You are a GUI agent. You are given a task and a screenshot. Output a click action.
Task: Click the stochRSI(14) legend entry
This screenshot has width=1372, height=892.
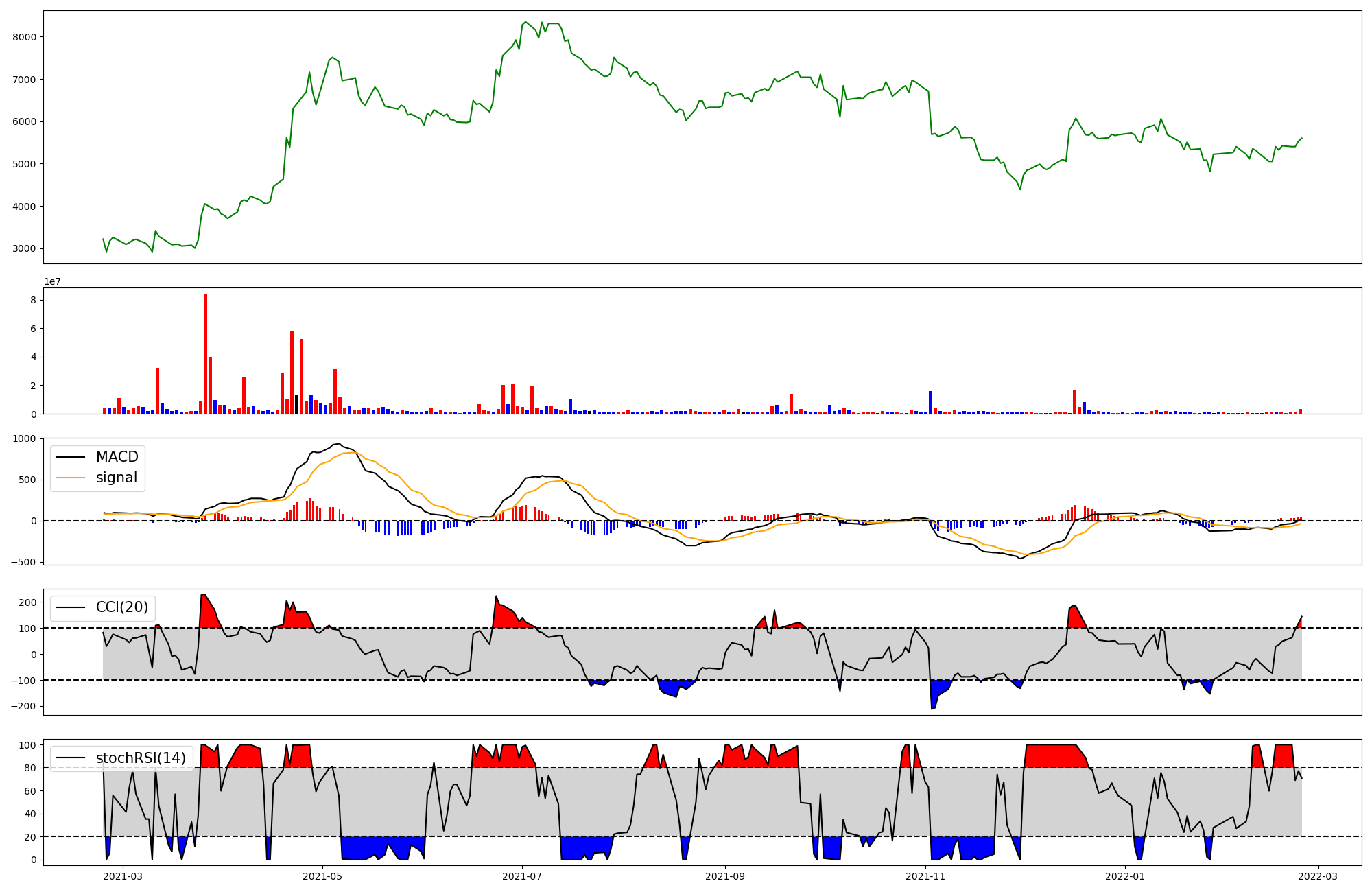[x=141, y=758]
